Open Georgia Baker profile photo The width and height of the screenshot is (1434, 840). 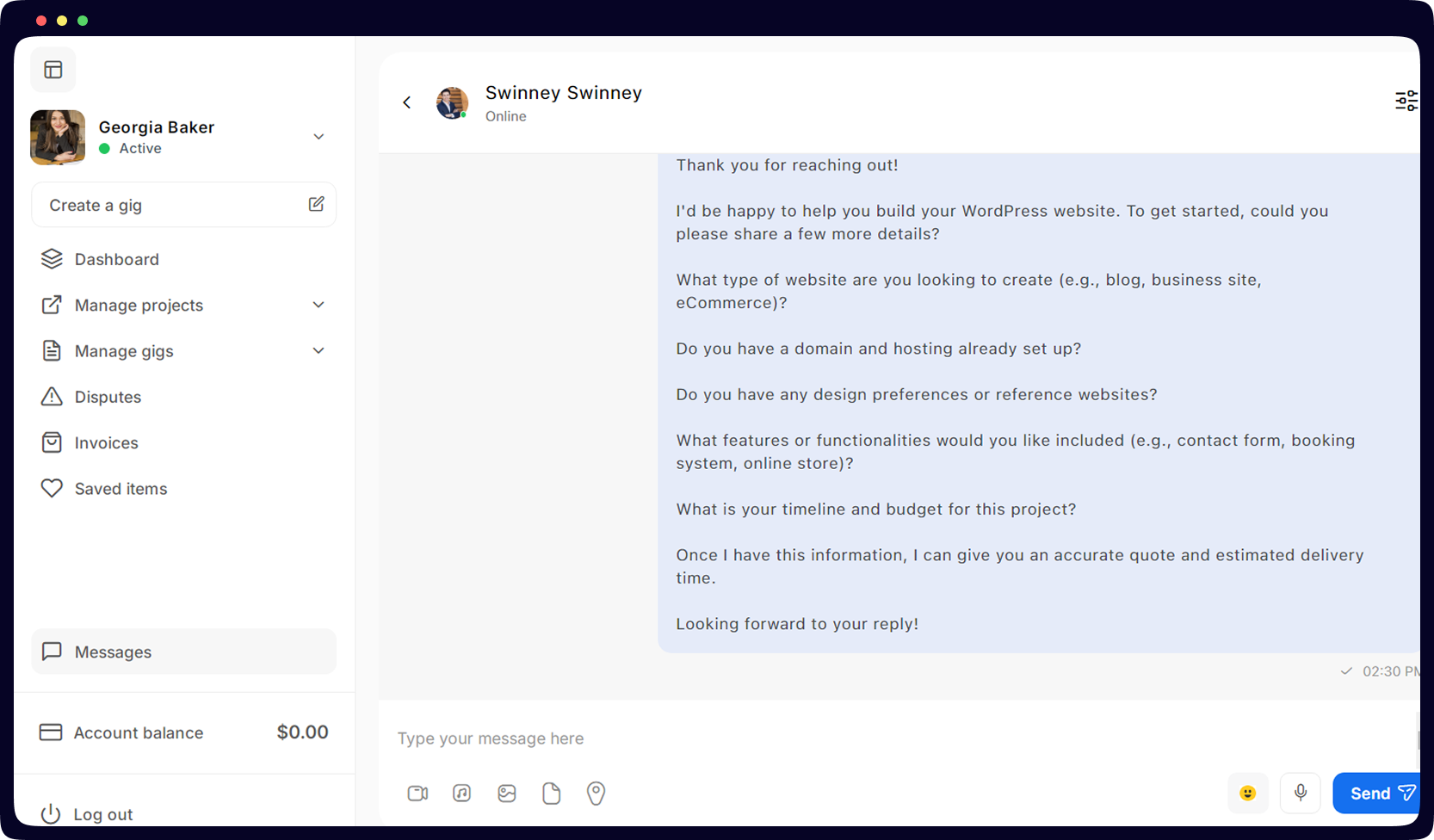58,137
